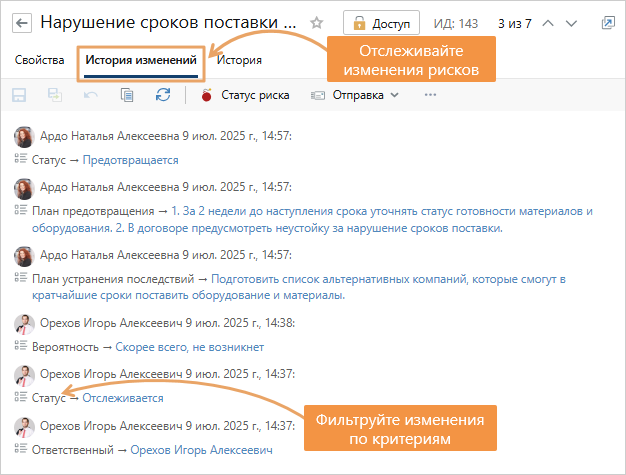
Task: Click the Отслеживается status link
Action: [122, 398]
